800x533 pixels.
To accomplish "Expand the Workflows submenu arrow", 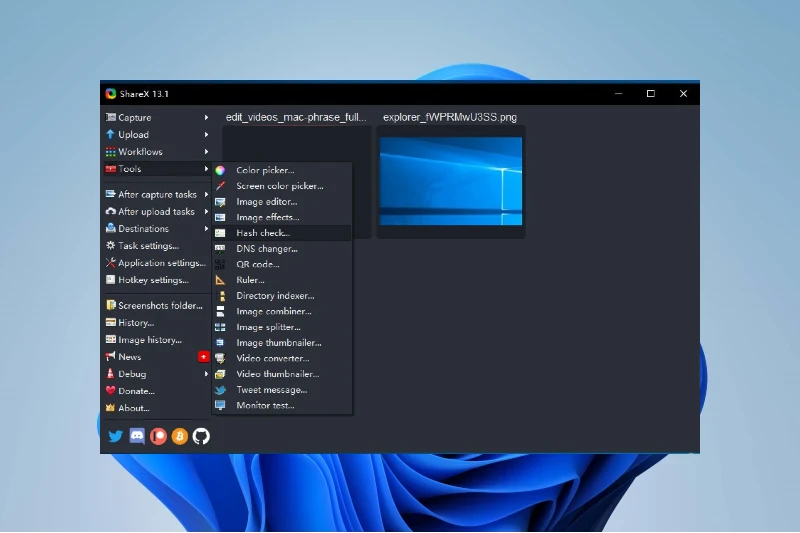I will (206, 151).
